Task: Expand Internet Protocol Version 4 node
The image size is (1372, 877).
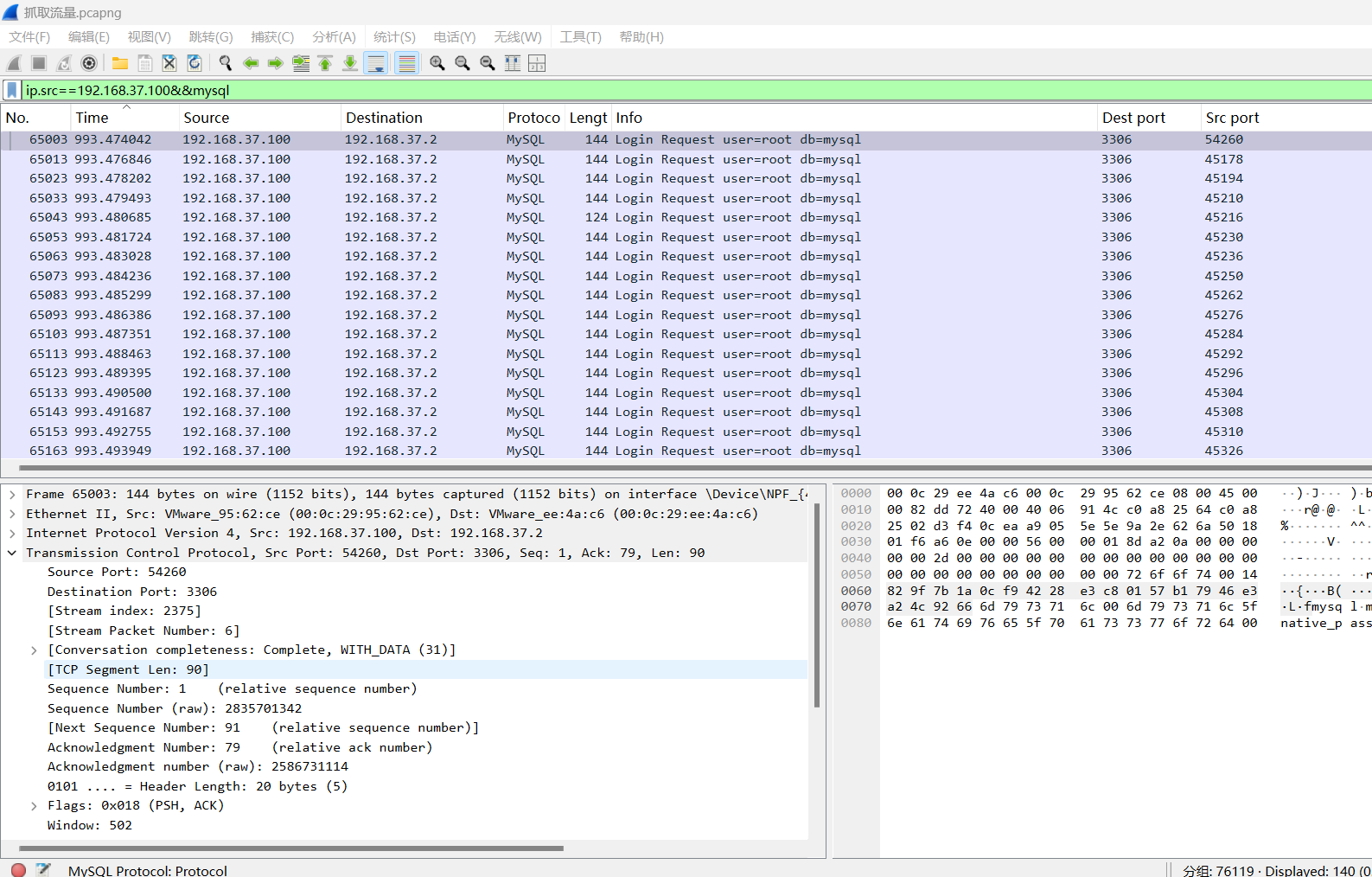Action: (12, 534)
